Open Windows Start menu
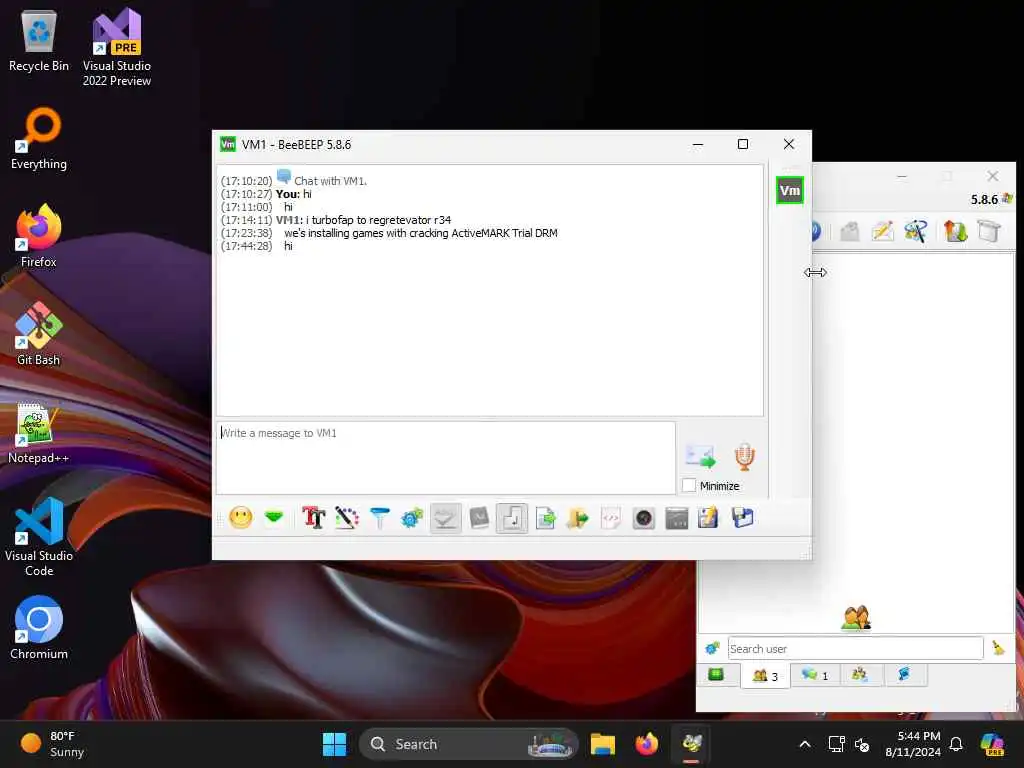This screenshot has width=1024, height=768. [334, 744]
